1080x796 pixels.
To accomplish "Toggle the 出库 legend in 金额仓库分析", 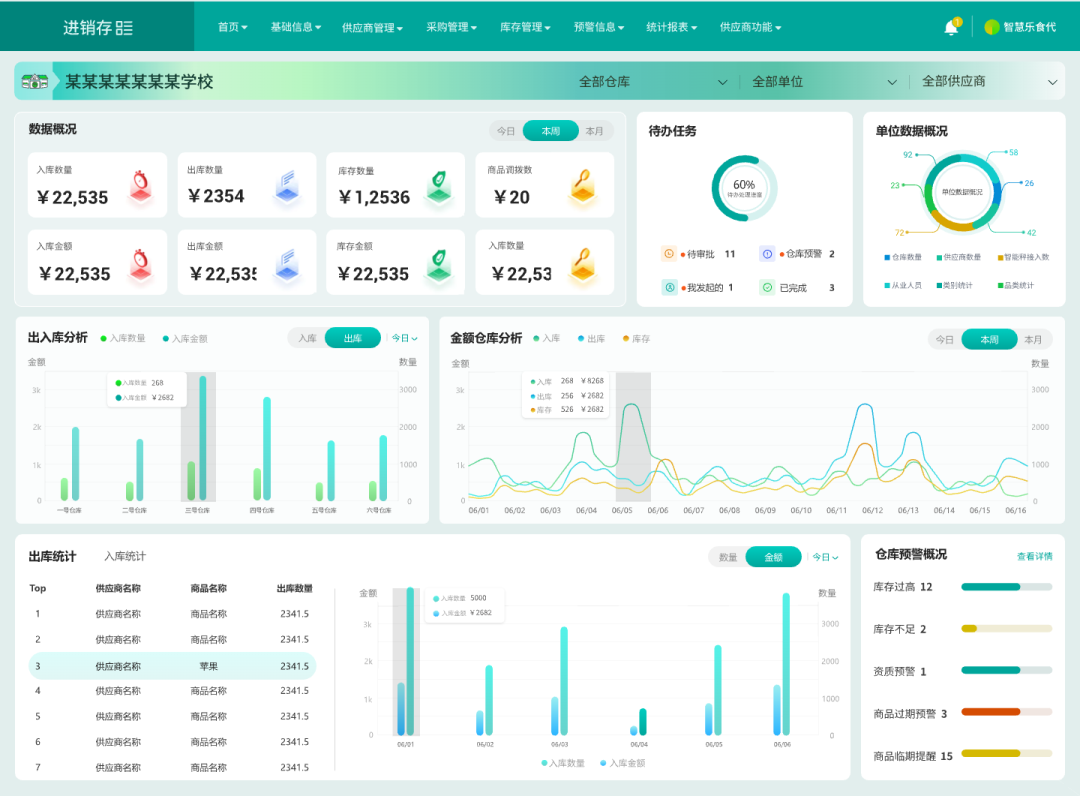I will [592, 338].
